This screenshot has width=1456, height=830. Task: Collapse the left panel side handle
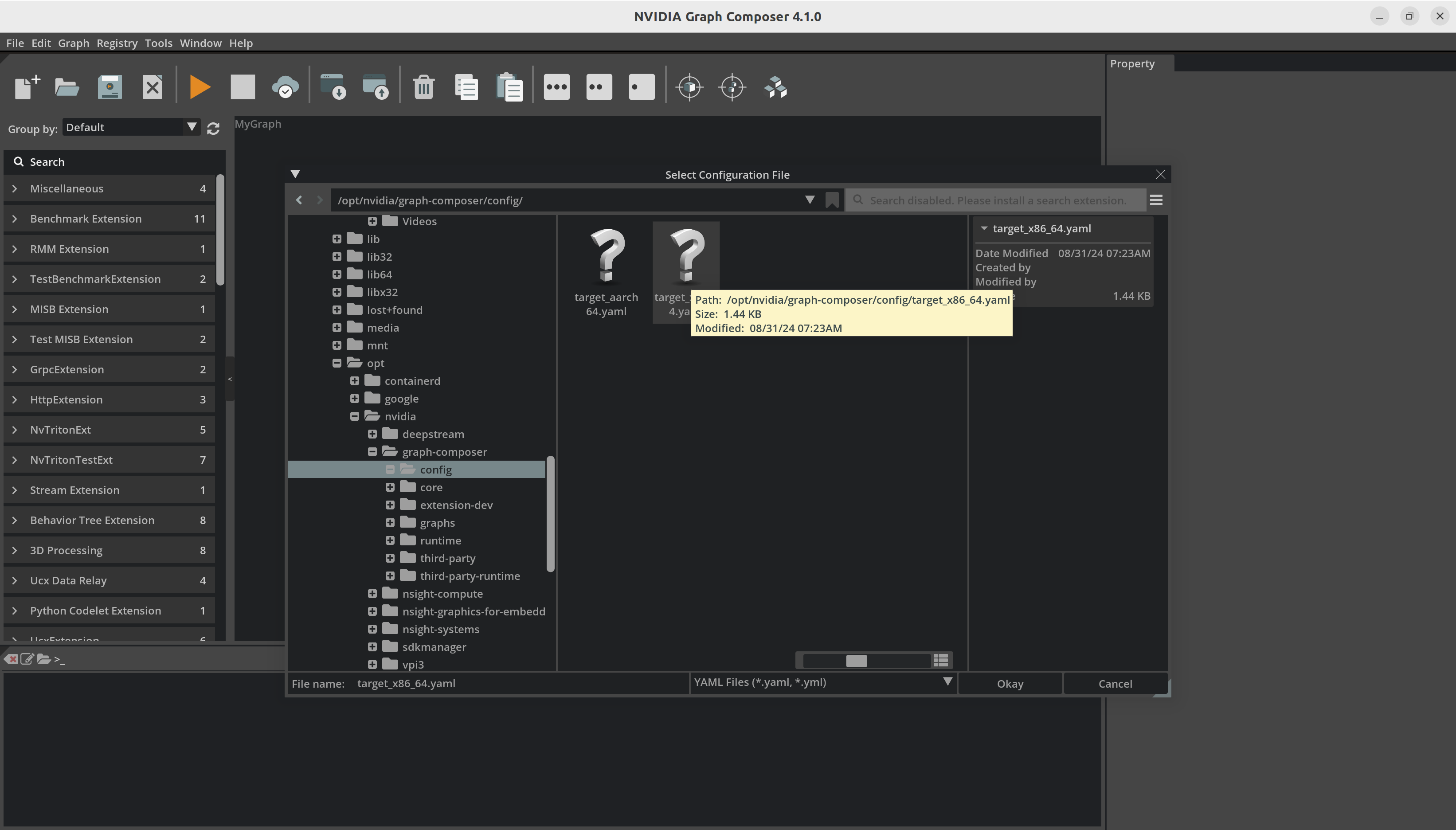(x=230, y=379)
